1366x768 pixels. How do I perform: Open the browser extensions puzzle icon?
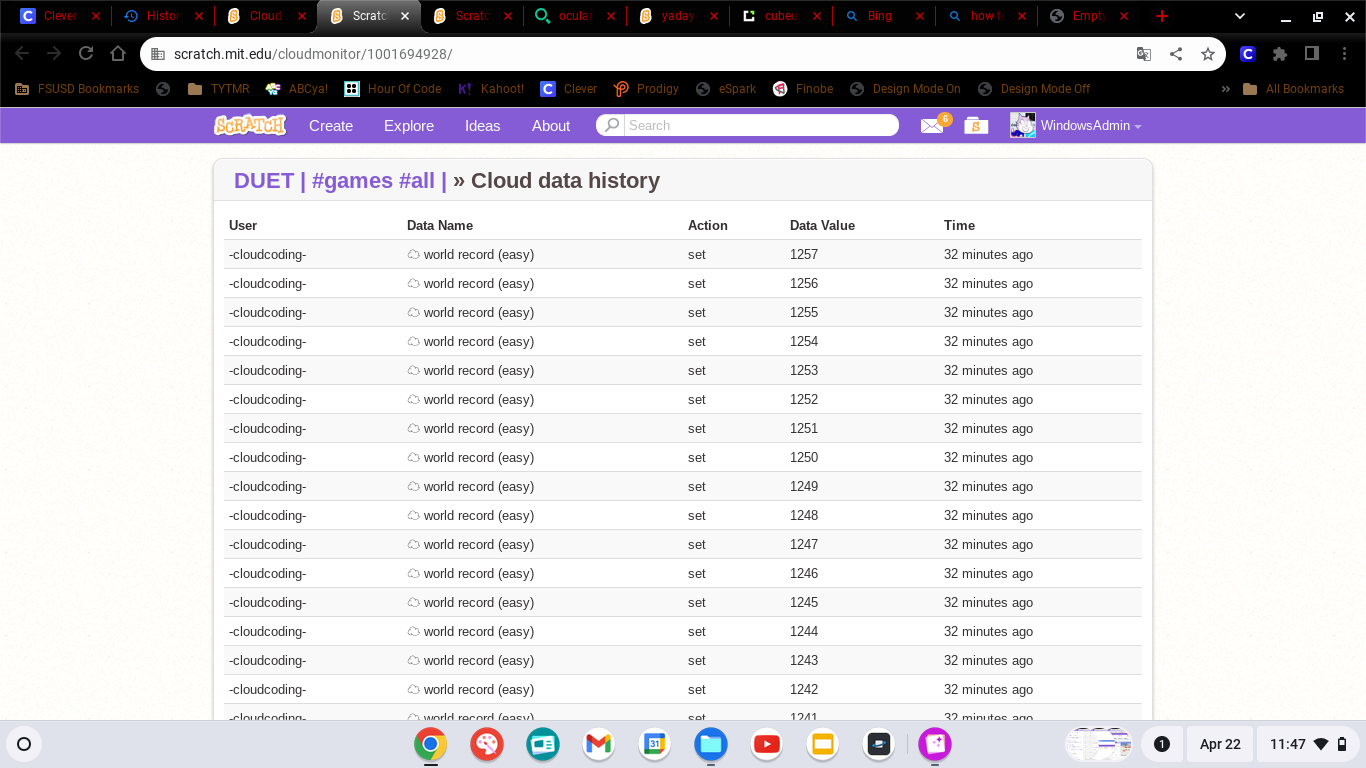(1280, 54)
